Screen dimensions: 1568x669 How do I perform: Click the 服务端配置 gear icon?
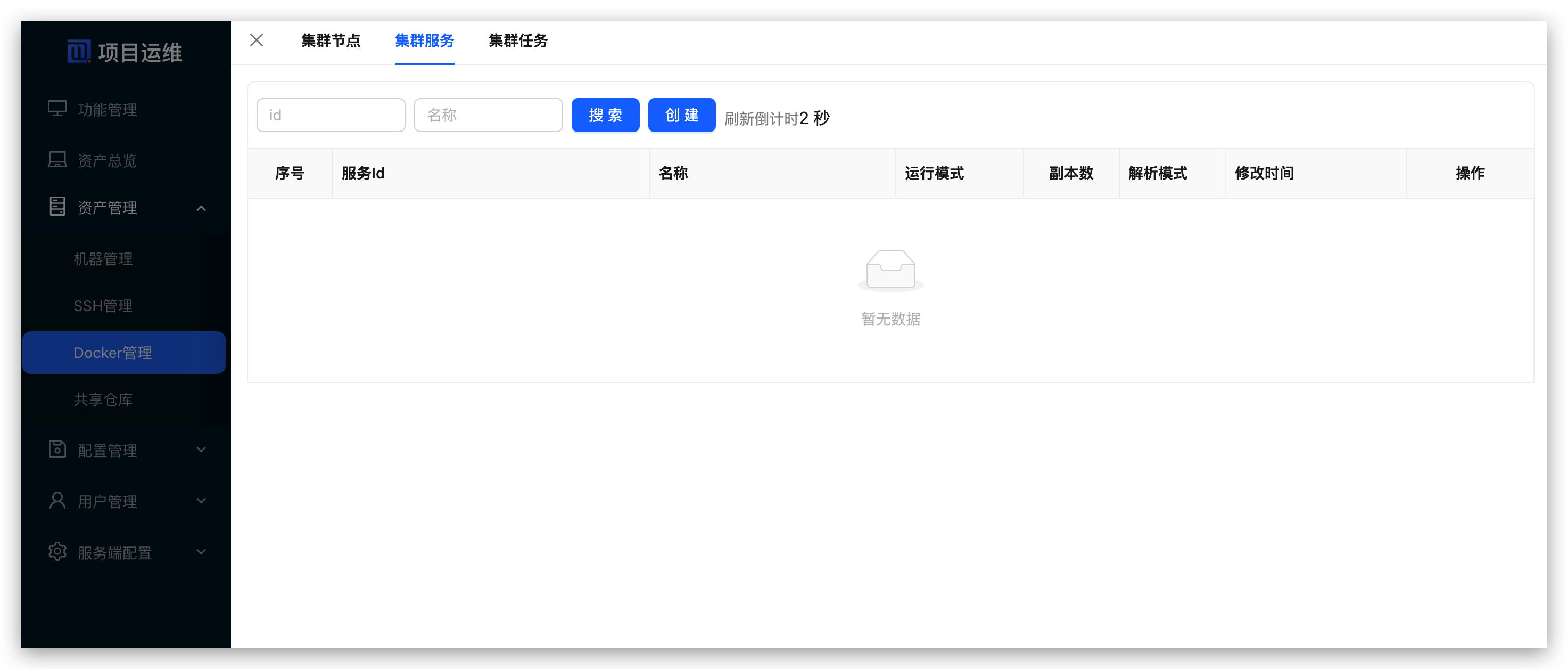tap(57, 551)
